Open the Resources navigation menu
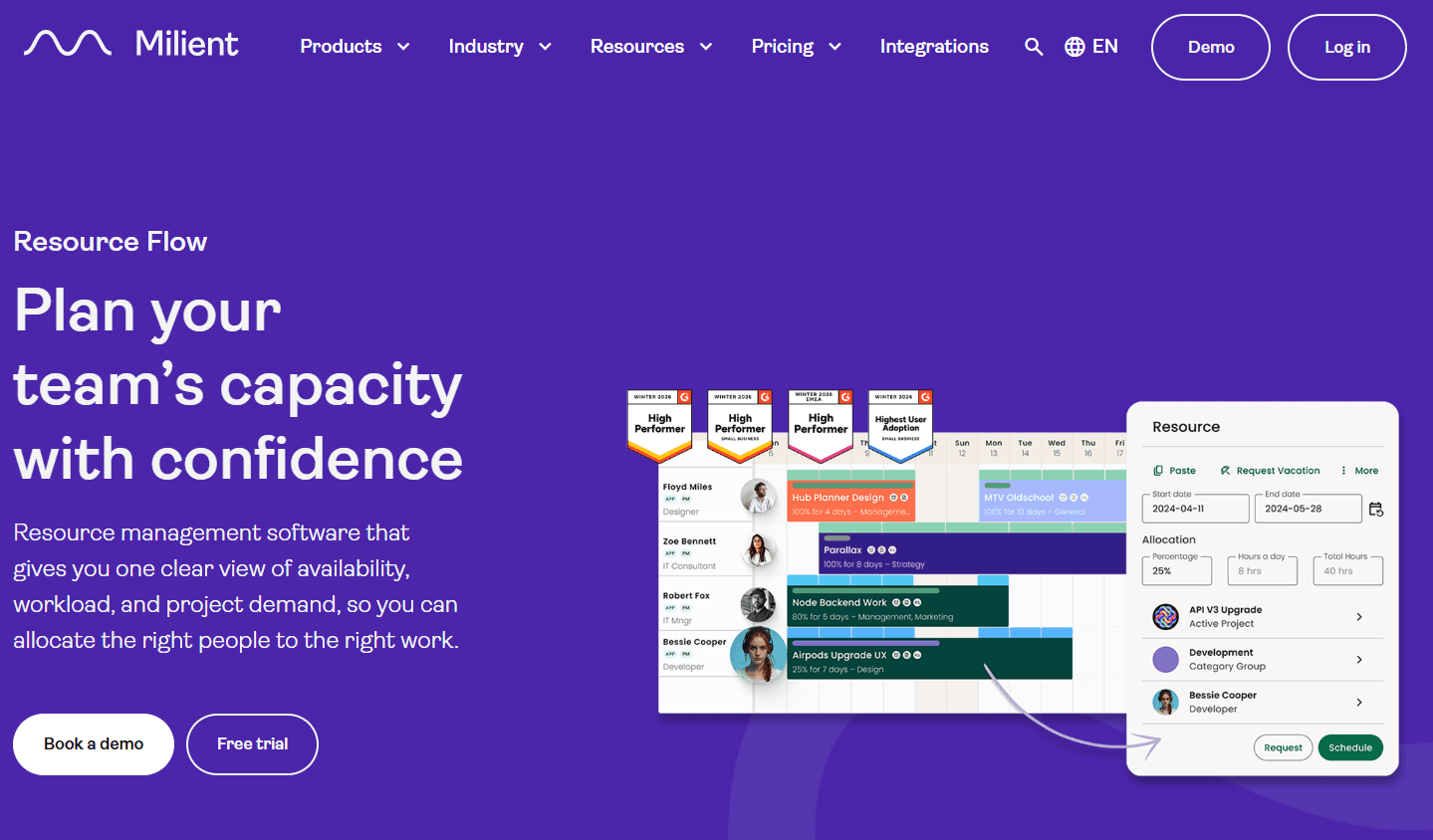Screen dimensions: 1433x840 651,47
